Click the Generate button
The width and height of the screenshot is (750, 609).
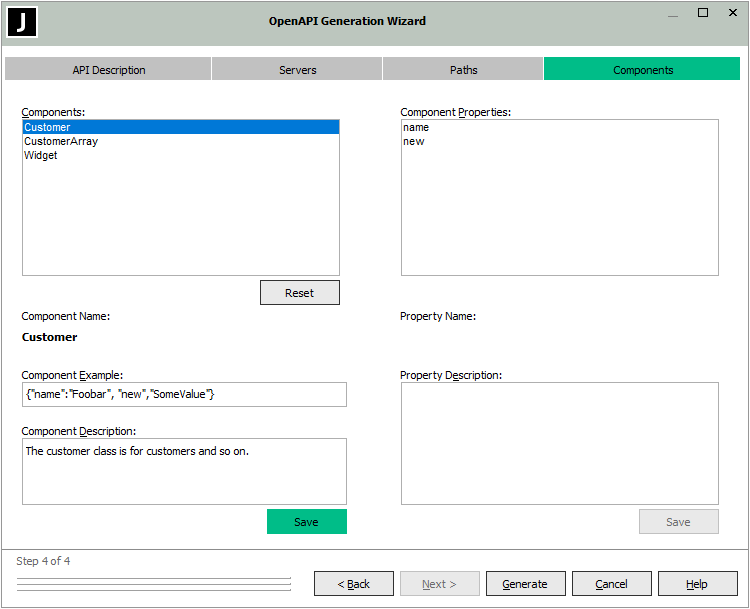[525, 584]
